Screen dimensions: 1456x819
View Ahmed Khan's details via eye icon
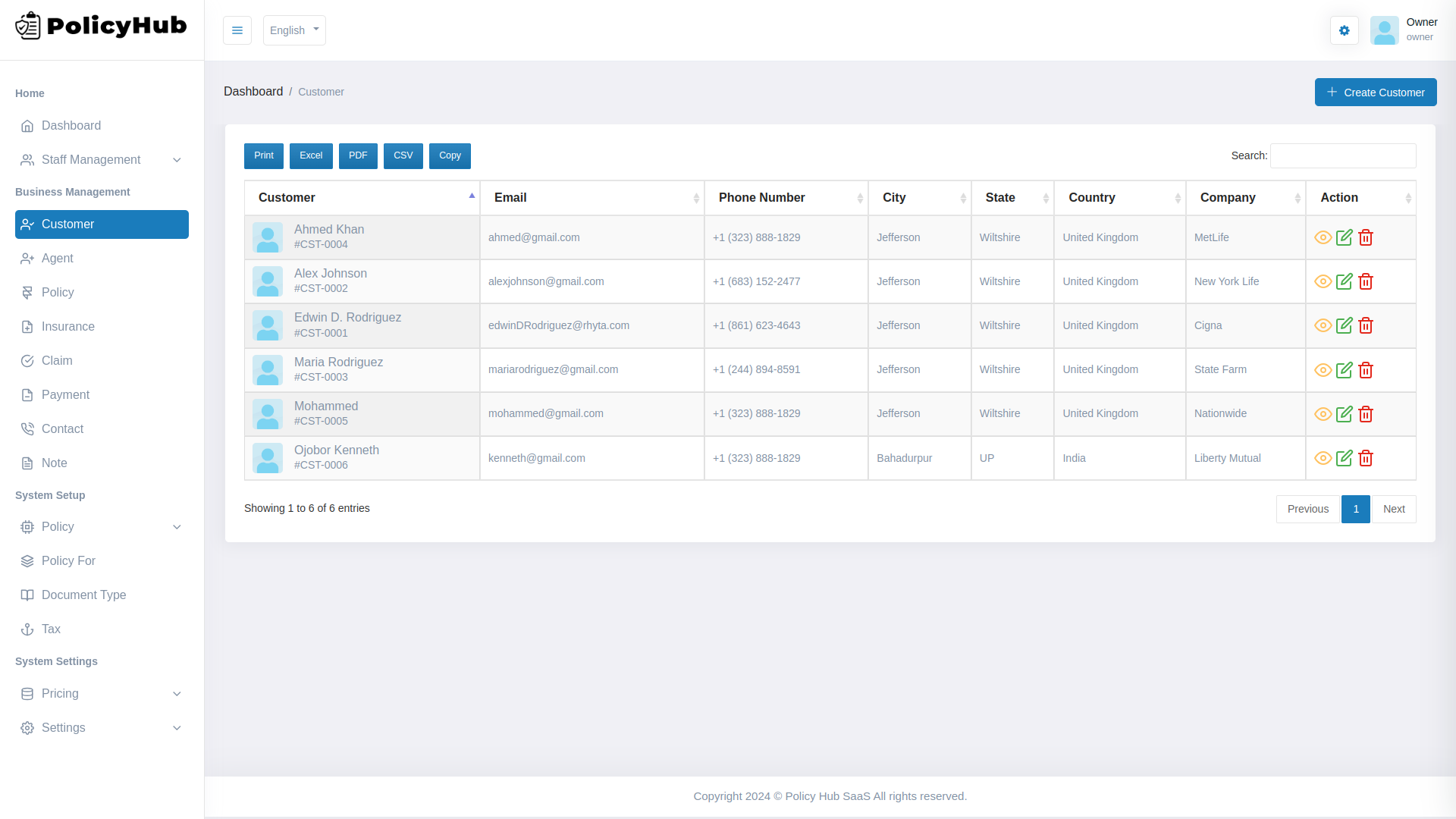point(1323,237)
